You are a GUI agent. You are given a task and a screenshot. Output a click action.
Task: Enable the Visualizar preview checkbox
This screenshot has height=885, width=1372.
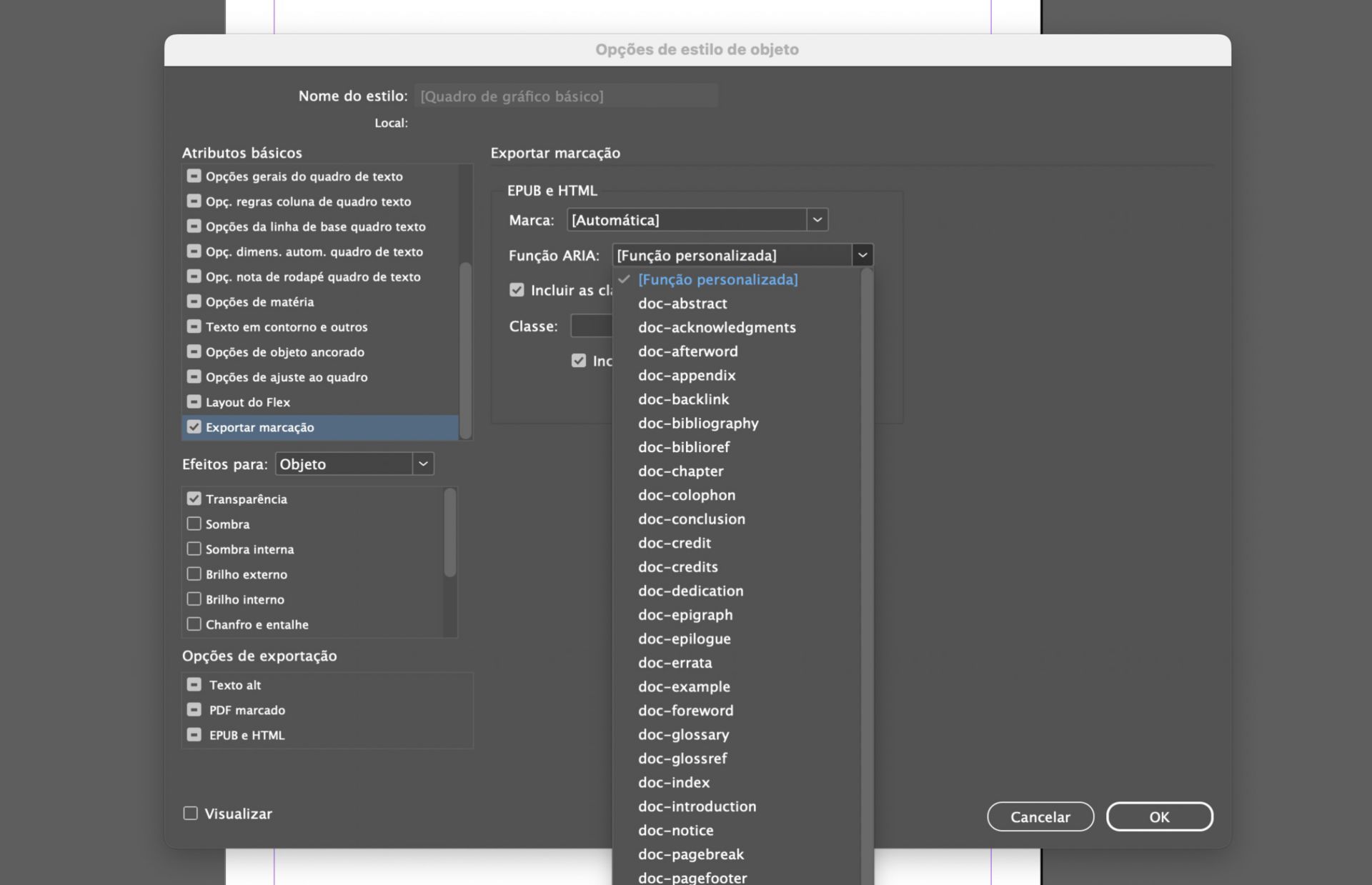tap(190, 813)
